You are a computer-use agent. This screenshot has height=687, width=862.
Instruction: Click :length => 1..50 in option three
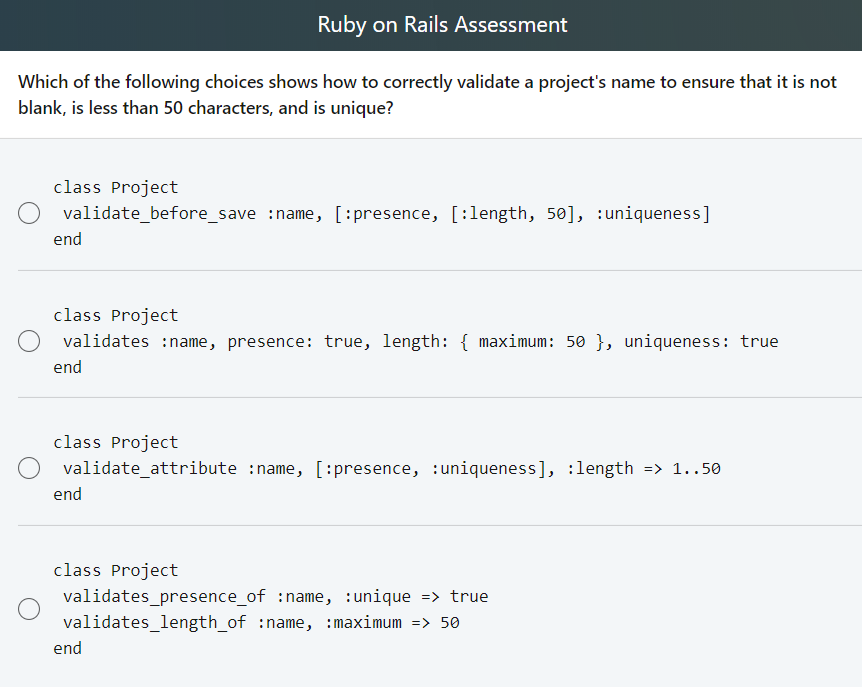click(x=644, y=468)
